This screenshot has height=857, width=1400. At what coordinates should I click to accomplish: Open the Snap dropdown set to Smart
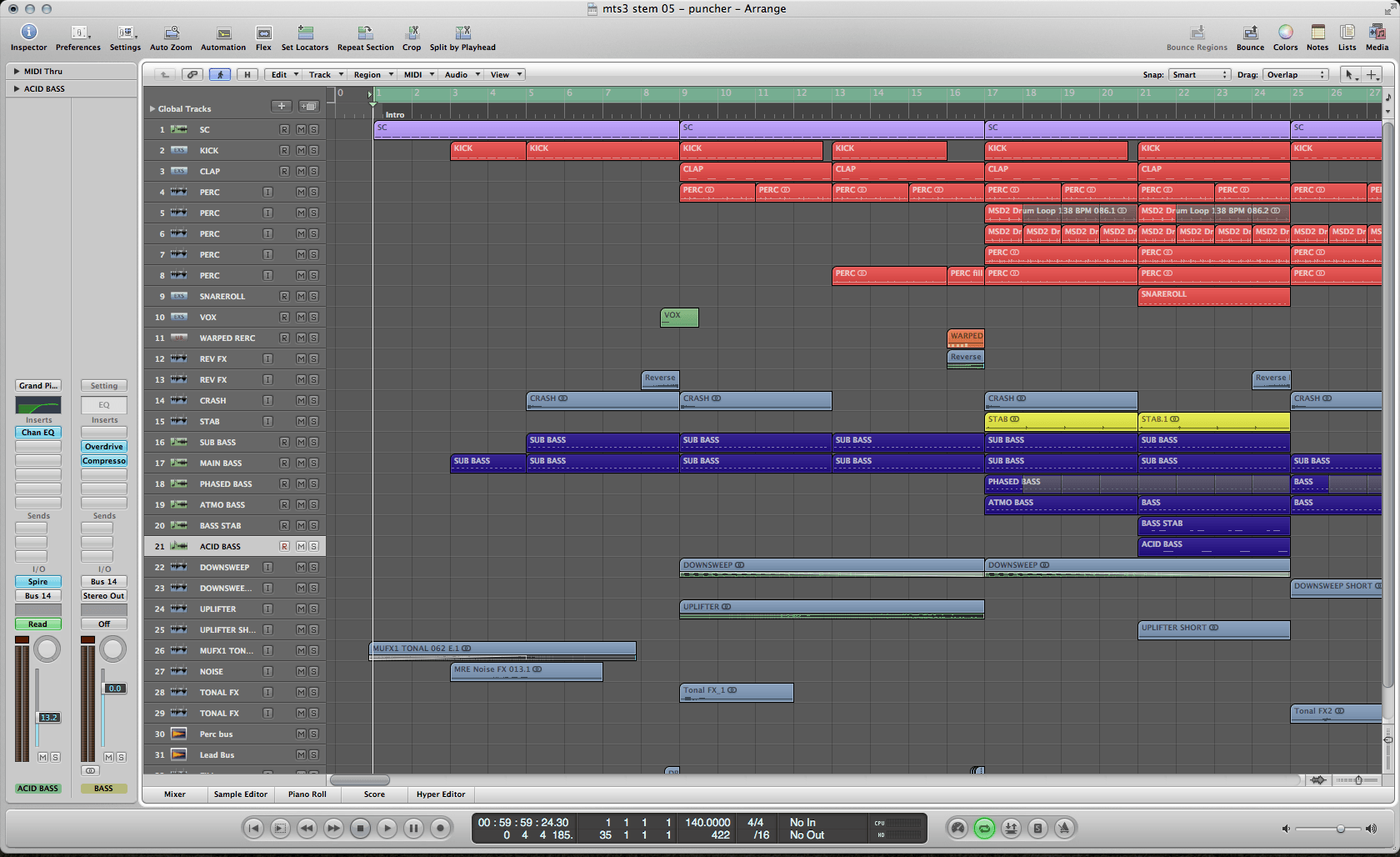tap(1198, 75)
